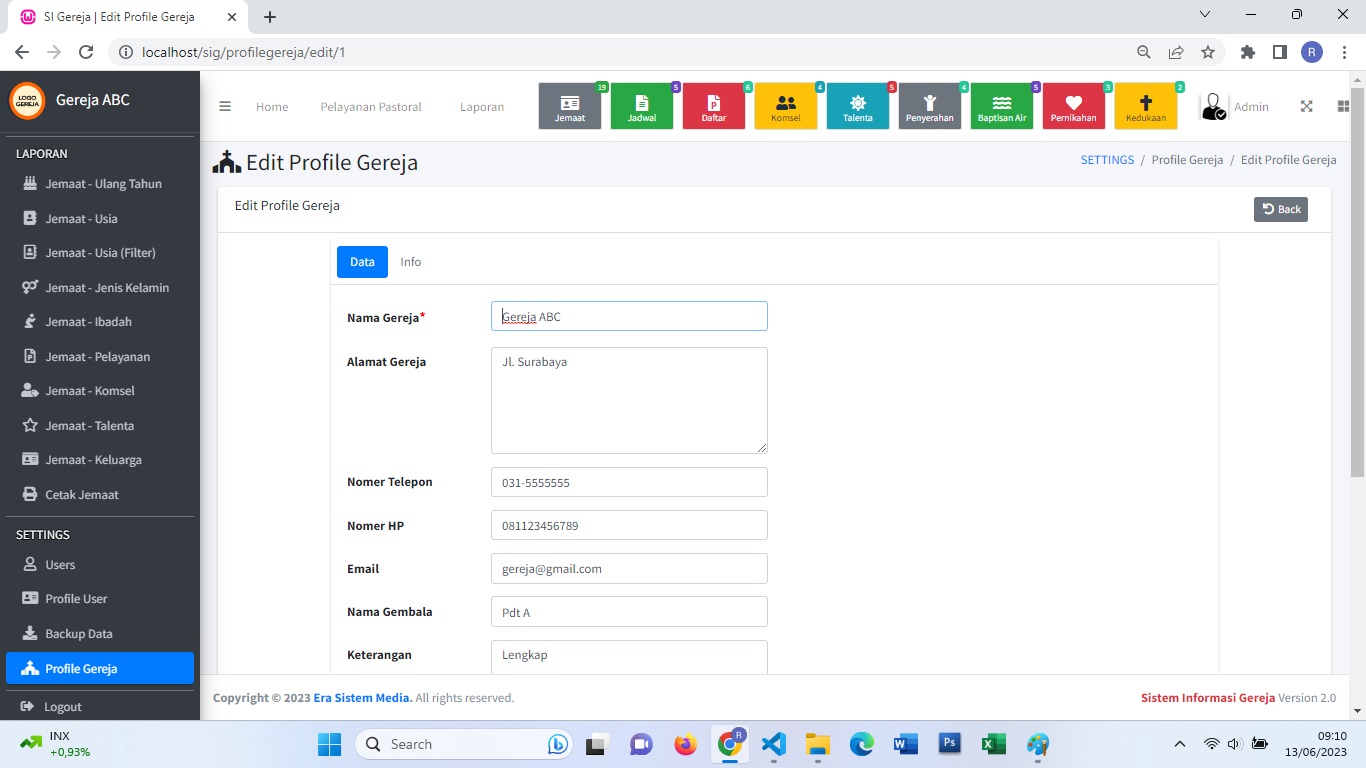This screenshot has width=1366, height=768.
Task: Focus the Nama Gereja input field
Action: [629, 317]
